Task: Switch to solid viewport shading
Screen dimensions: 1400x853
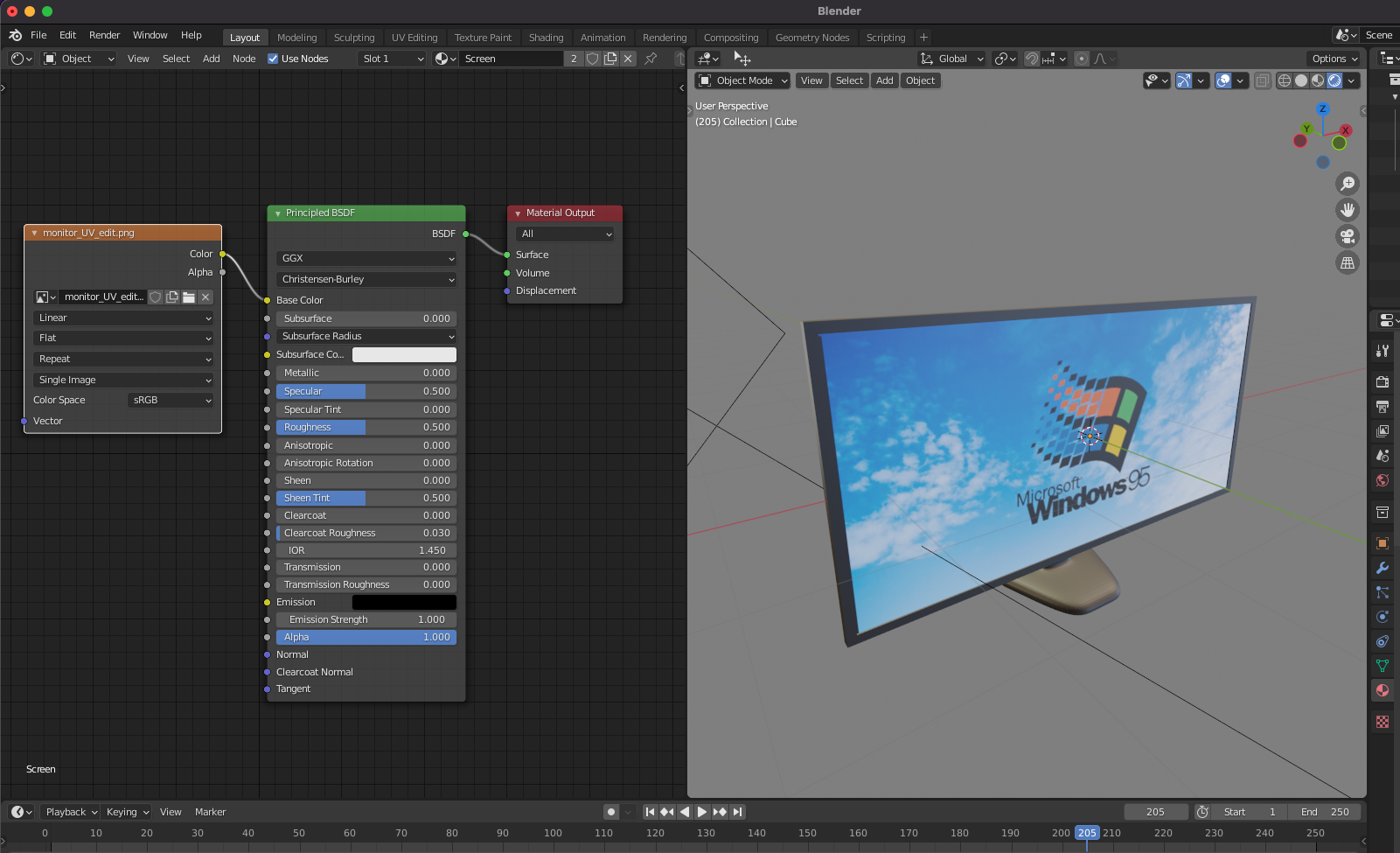Action: (1301, 80)
